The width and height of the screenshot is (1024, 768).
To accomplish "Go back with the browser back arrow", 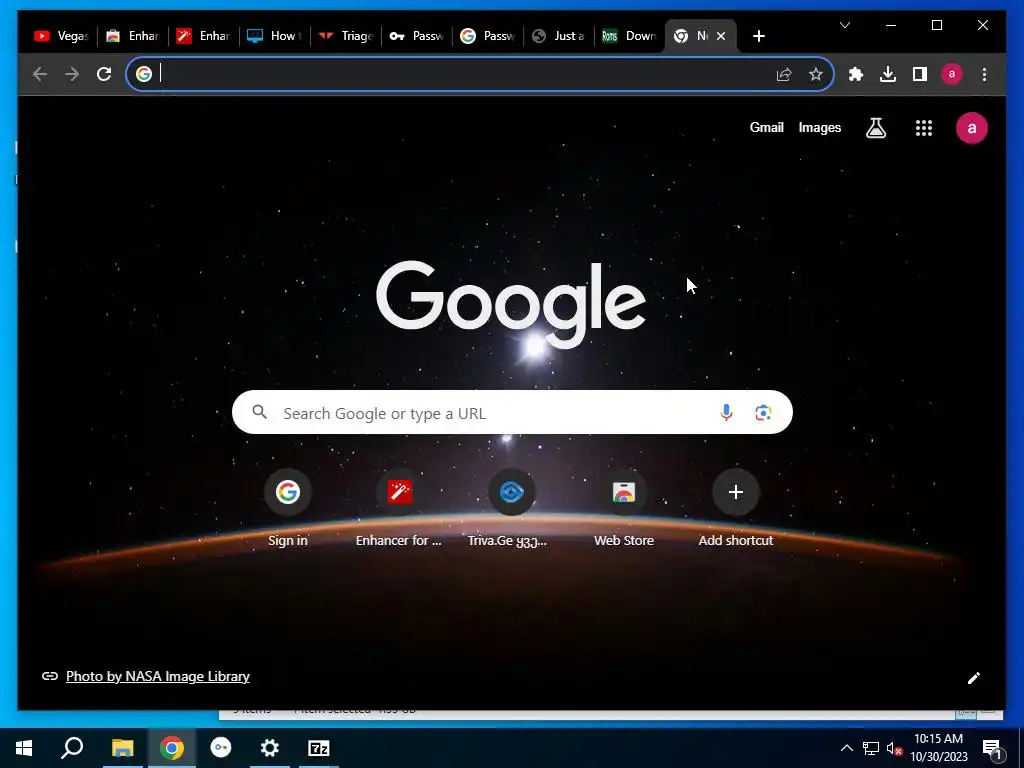I will 40,74.
